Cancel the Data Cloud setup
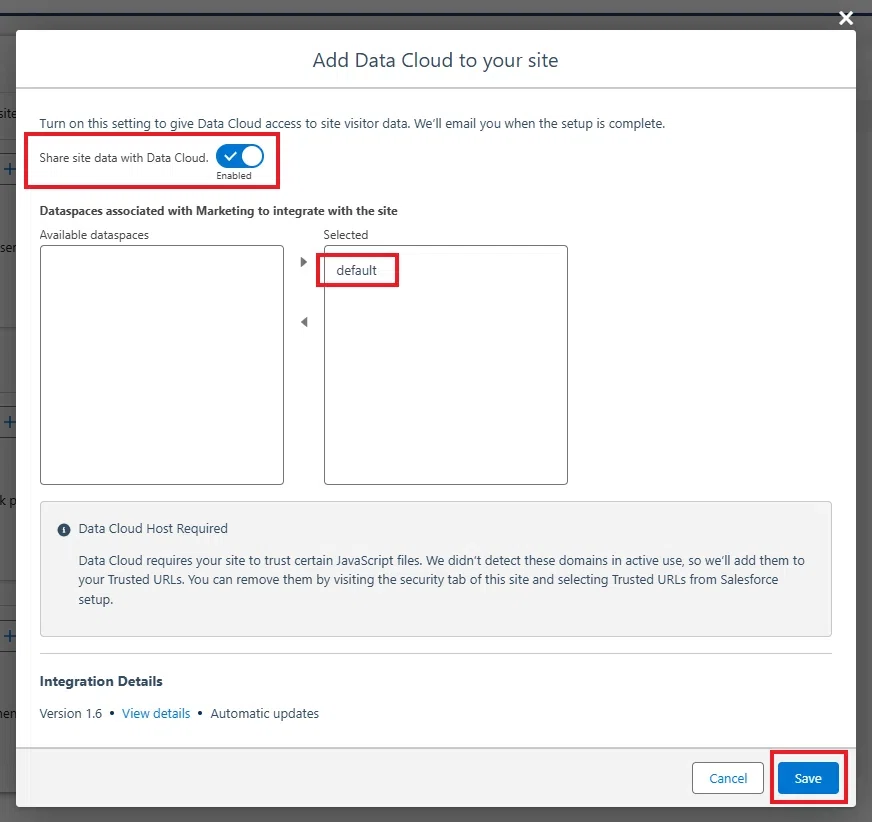This screenshot has width=872, height=822. tap(727, 778)
